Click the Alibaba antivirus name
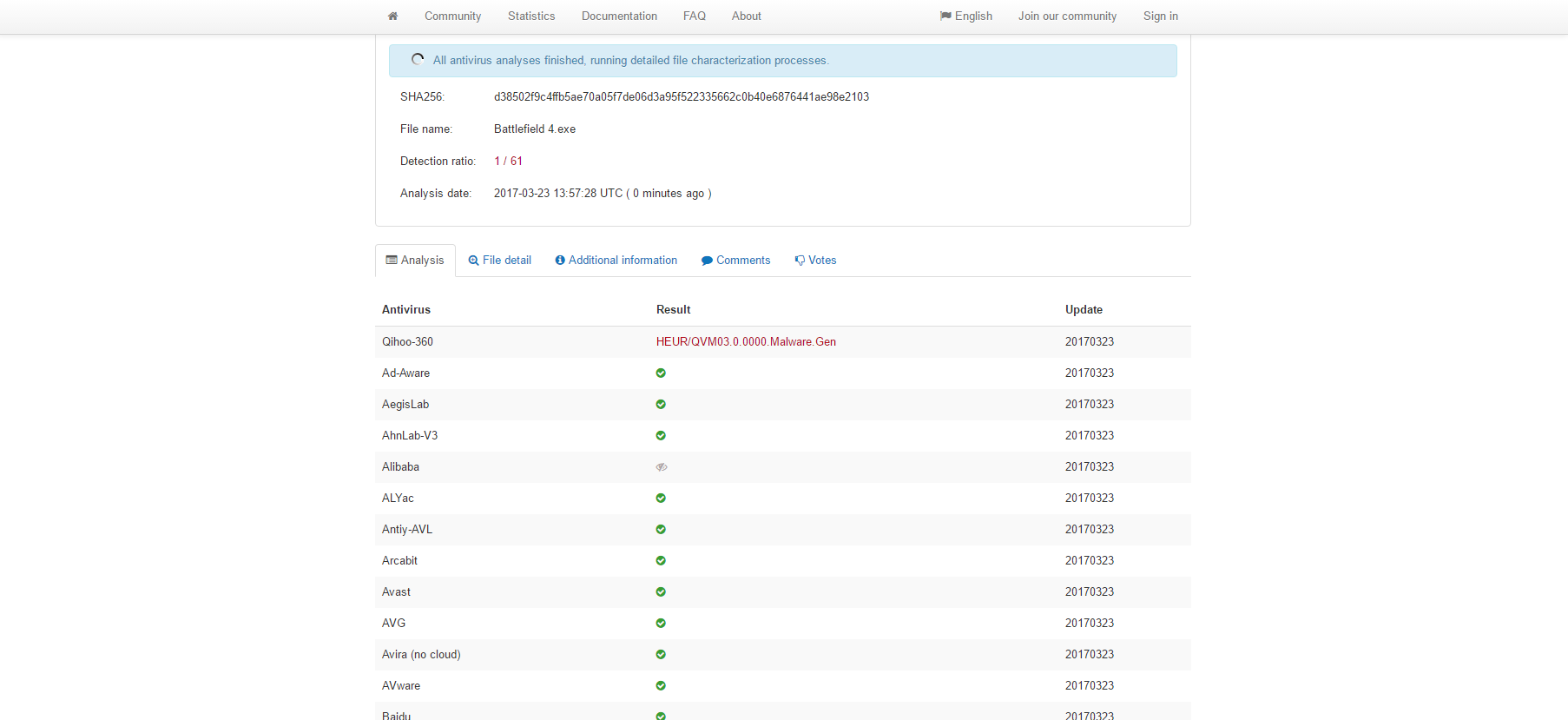1568x720 pixels. (400, 467)
